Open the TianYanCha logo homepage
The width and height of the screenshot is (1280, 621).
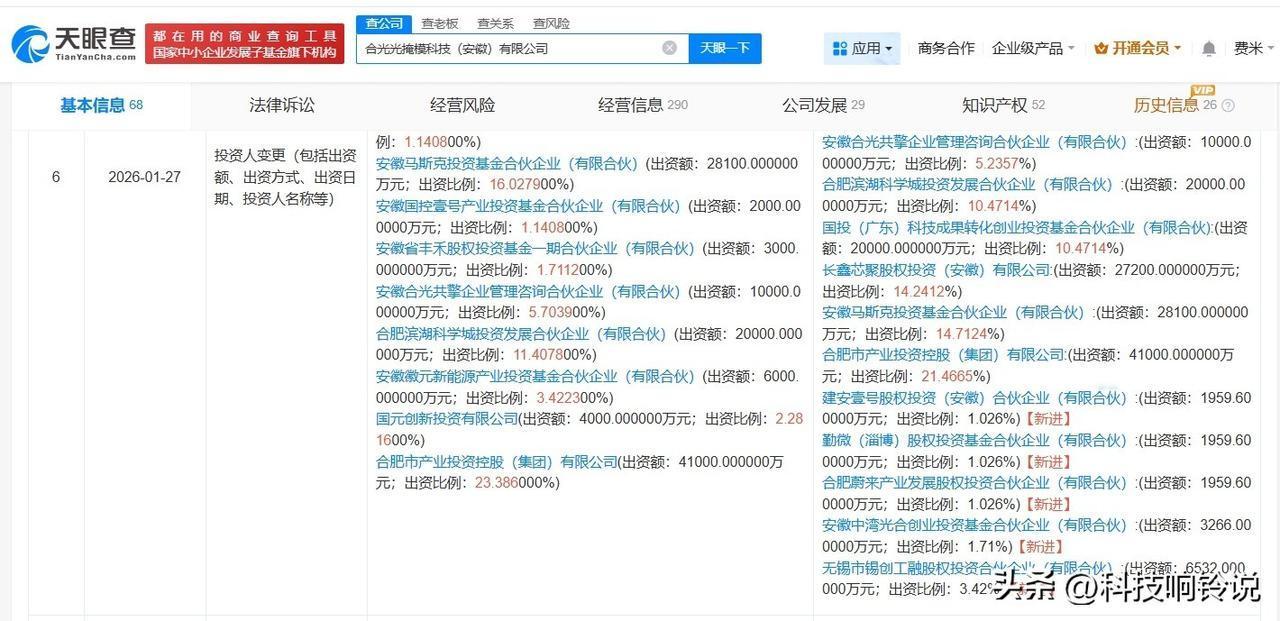coord(73,43)
